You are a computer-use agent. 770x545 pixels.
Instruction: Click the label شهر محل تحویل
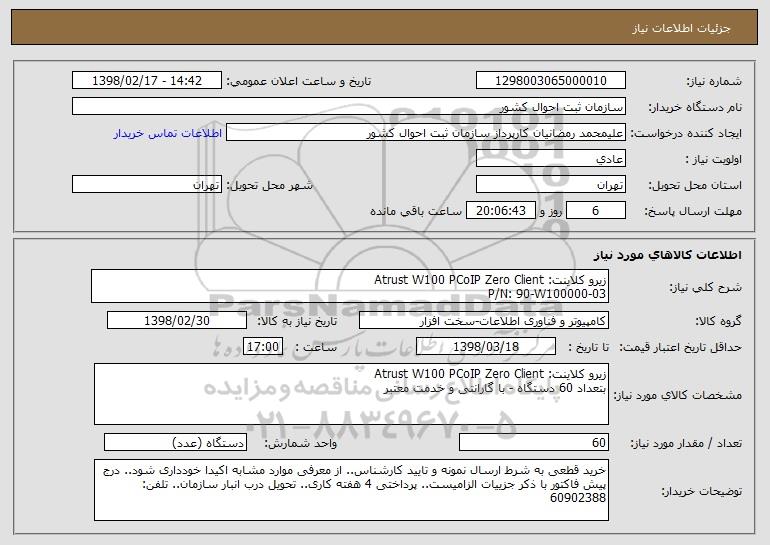coord(269,186)
